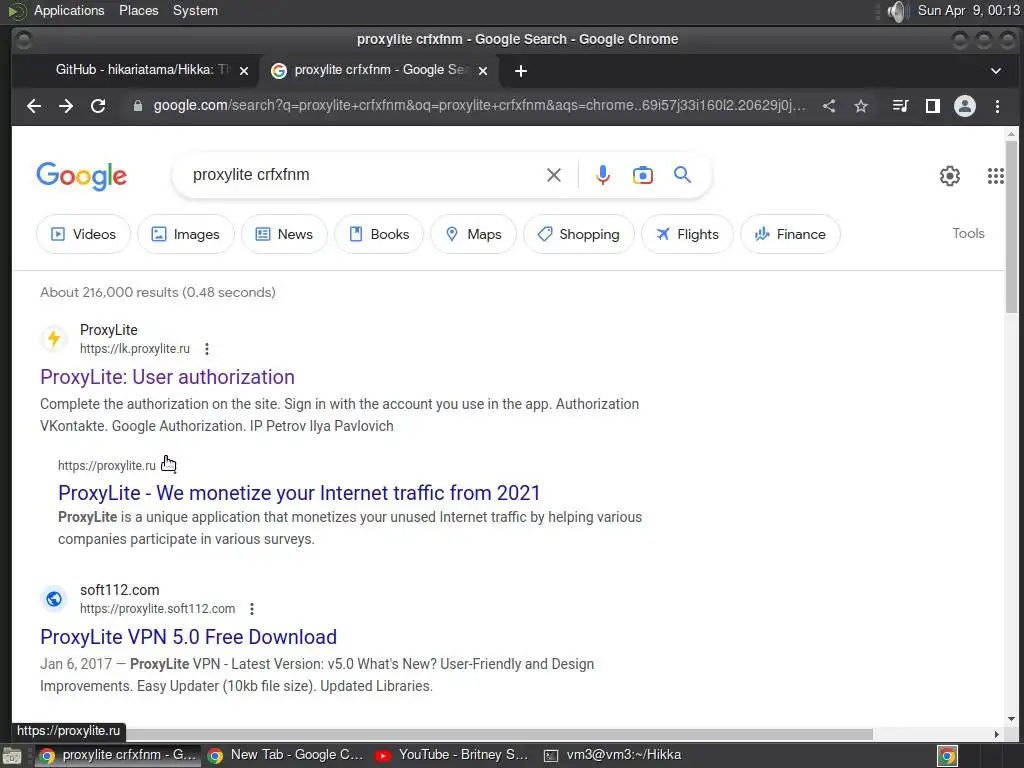This screenshot has width=1024, height=768.
Task: Go to the Google logo homepage
Action: tap(82, 176)
